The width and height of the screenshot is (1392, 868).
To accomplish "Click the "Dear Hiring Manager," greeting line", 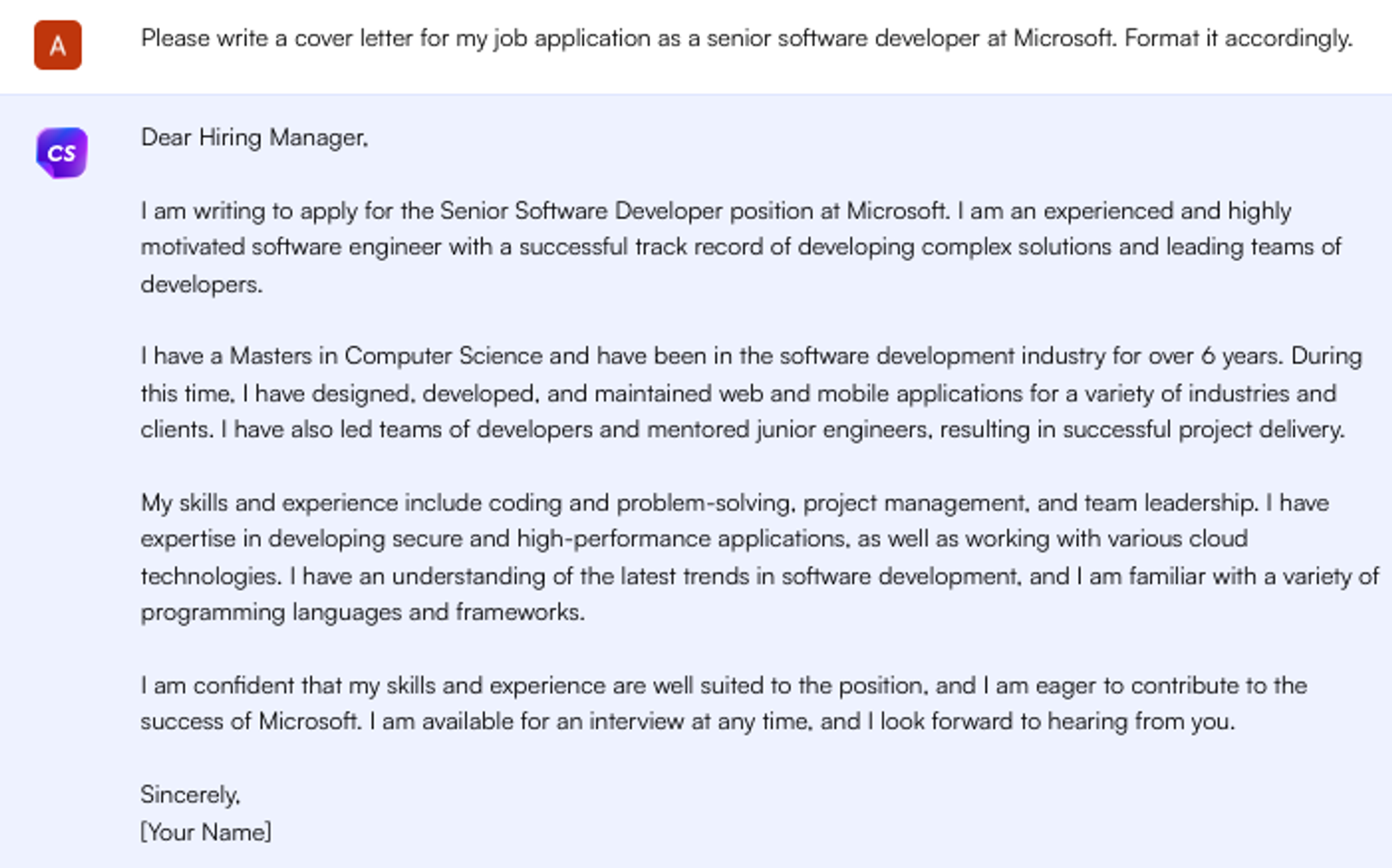I will (254, 137).
